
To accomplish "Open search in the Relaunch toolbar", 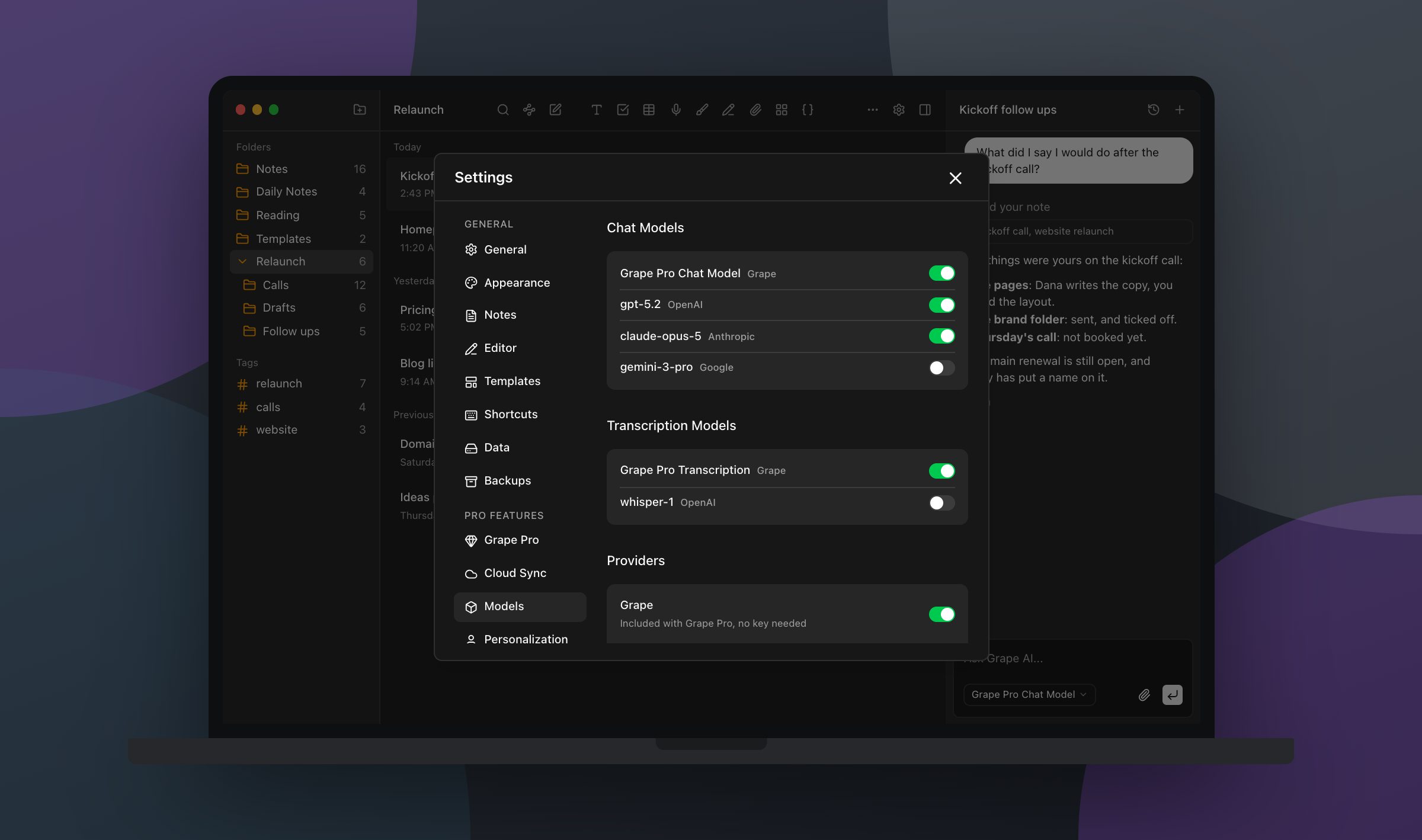I will (503, 110).
